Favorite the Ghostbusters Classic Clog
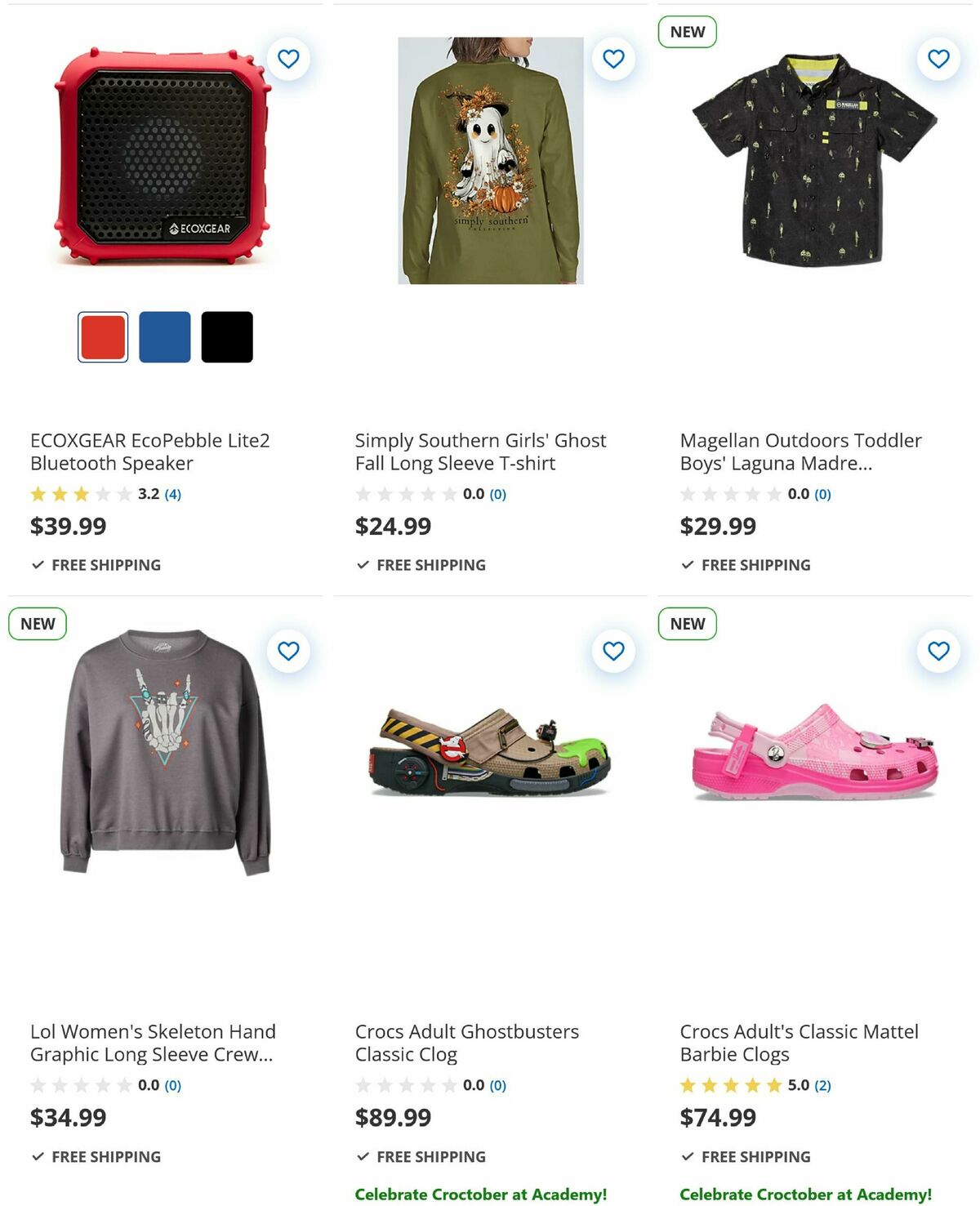This screenshot has height=1206, width=980. tap(612, 651)
